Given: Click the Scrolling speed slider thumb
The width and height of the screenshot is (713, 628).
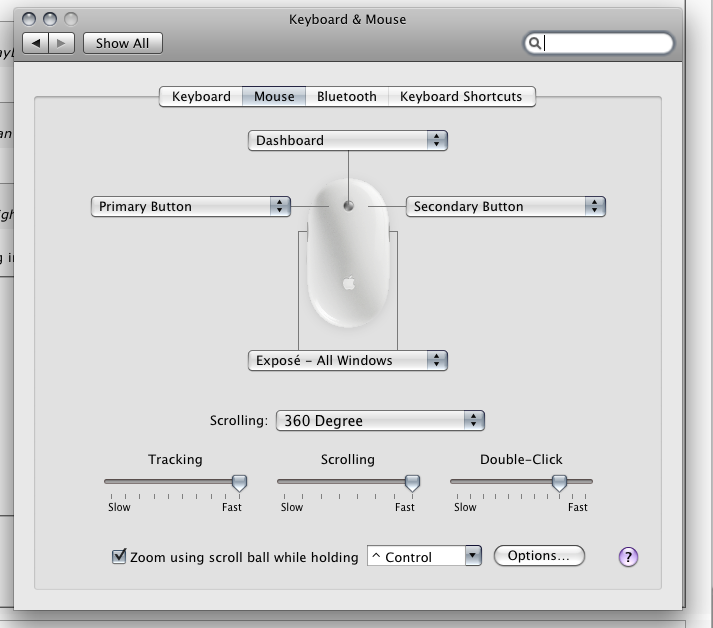Looking at the screenshot, I should [x=412, y=483].
